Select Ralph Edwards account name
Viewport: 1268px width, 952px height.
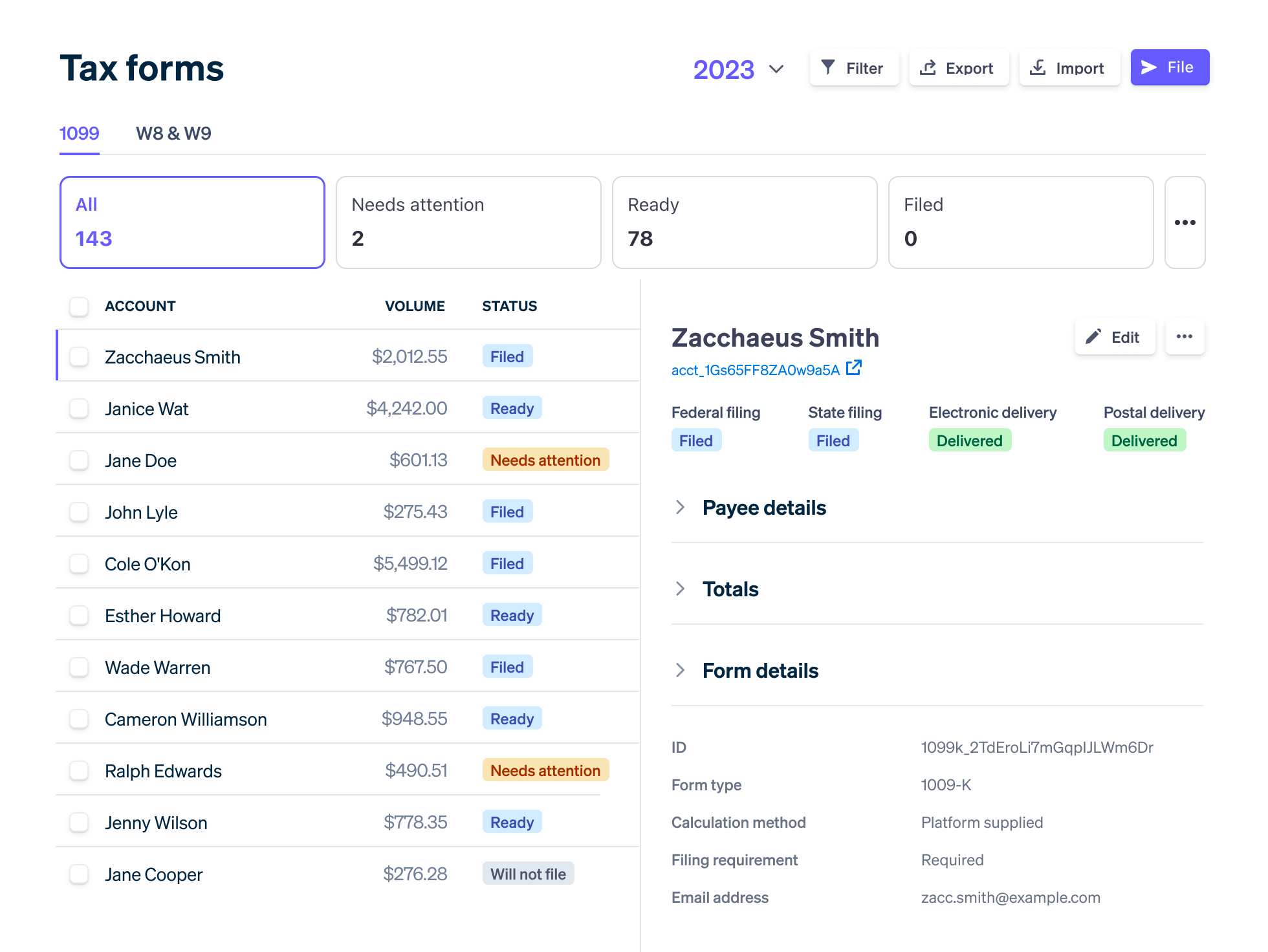point(163,771)
